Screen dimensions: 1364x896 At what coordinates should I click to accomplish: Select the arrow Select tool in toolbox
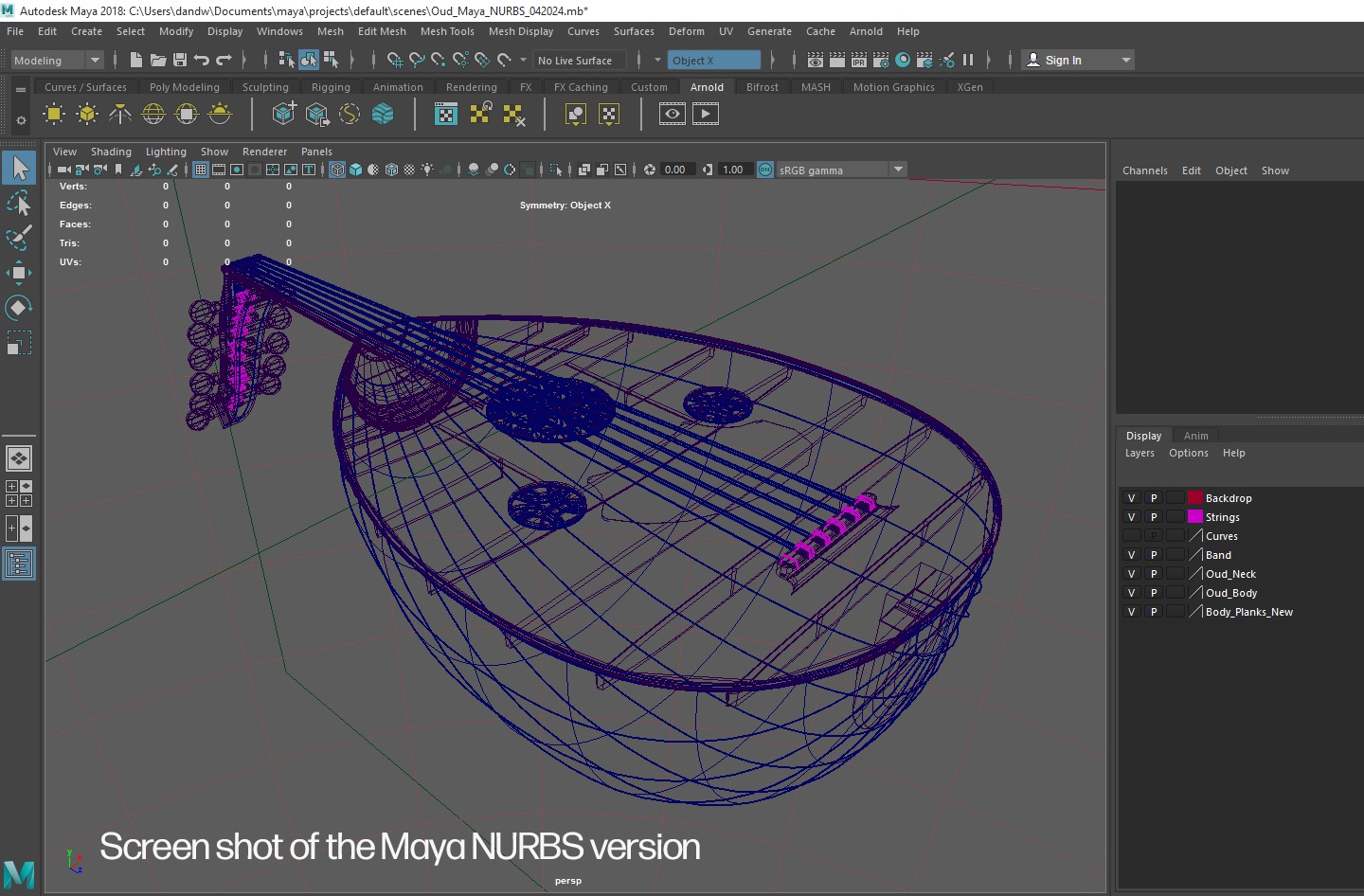pyautogui.click(x=19, y=169)
